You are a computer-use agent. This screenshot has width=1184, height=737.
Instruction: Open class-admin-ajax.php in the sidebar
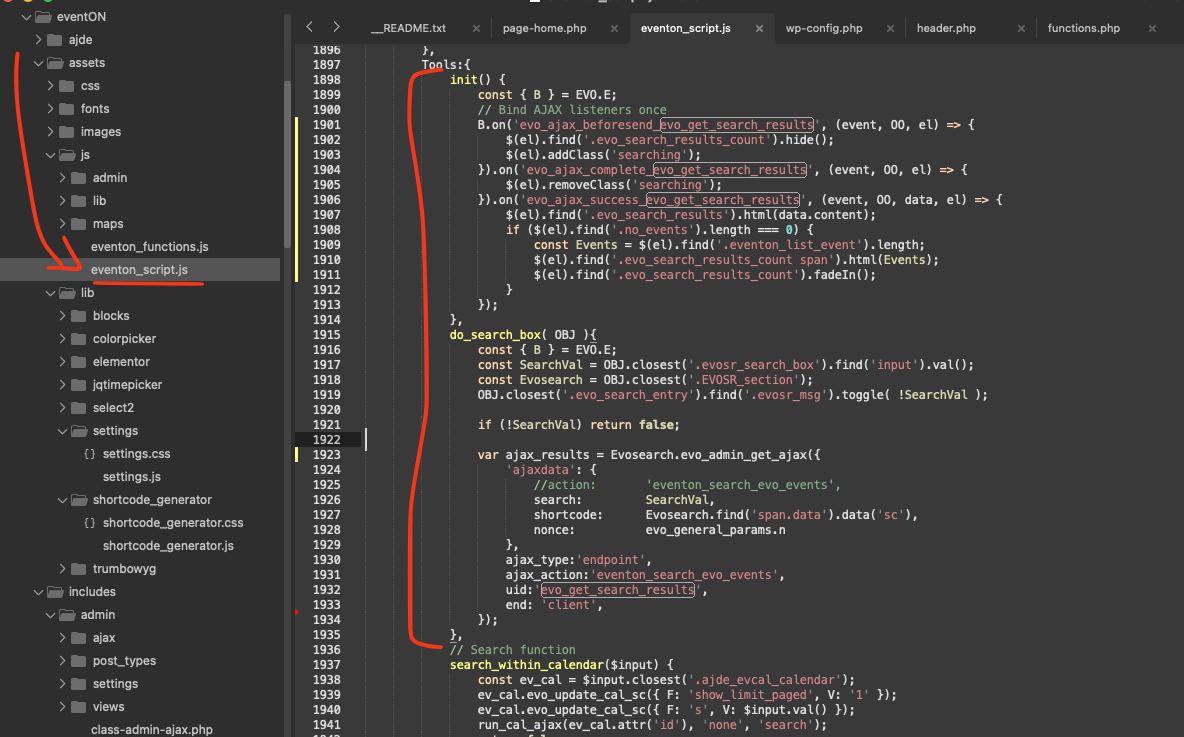[x=151, y=730]
